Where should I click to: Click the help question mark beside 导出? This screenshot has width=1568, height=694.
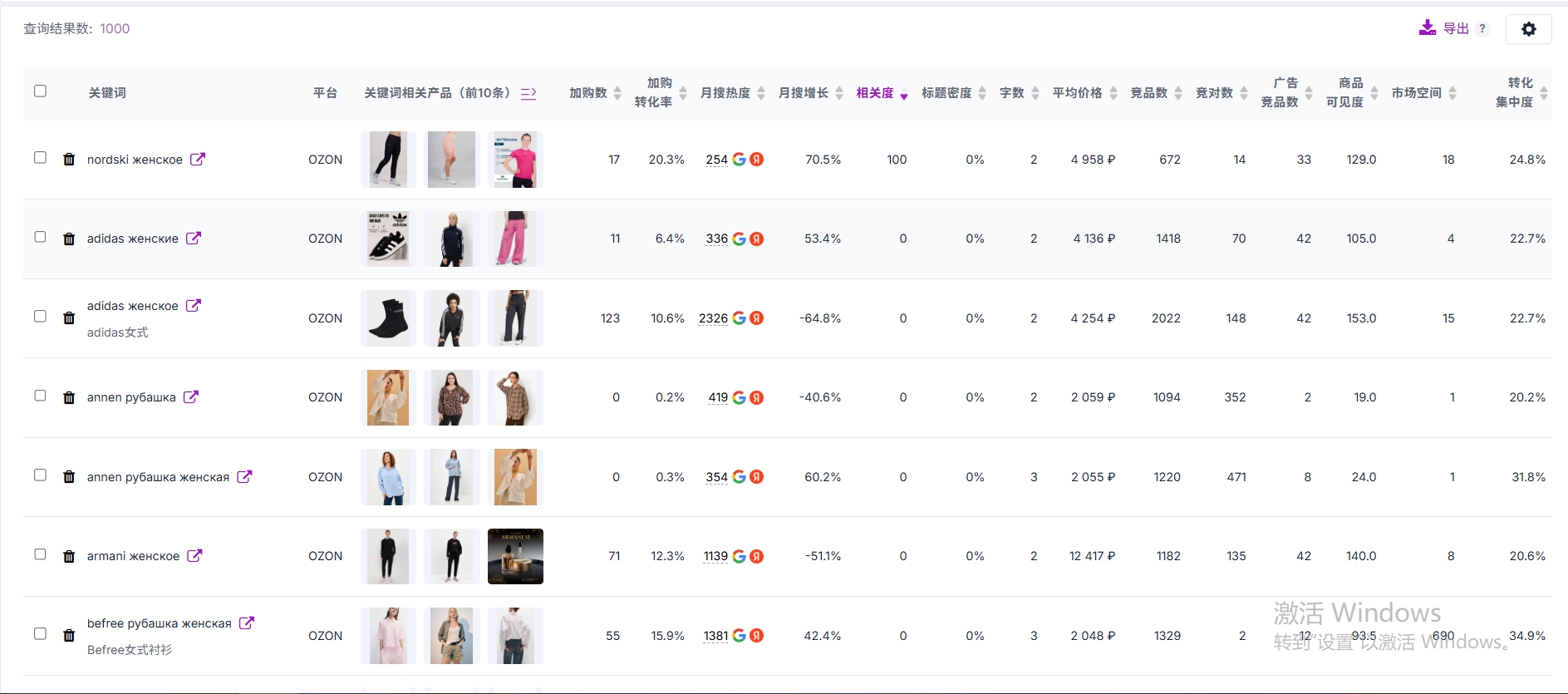[1482, 28]
